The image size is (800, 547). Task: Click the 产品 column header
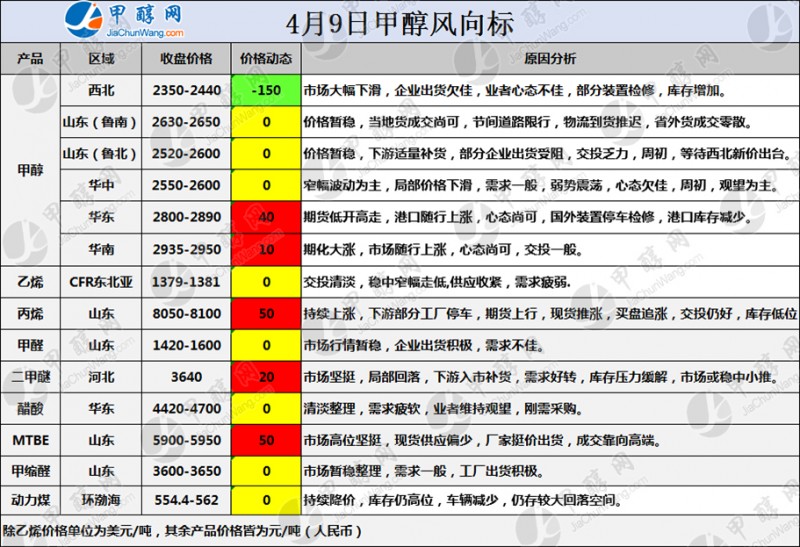pos(31,59)
